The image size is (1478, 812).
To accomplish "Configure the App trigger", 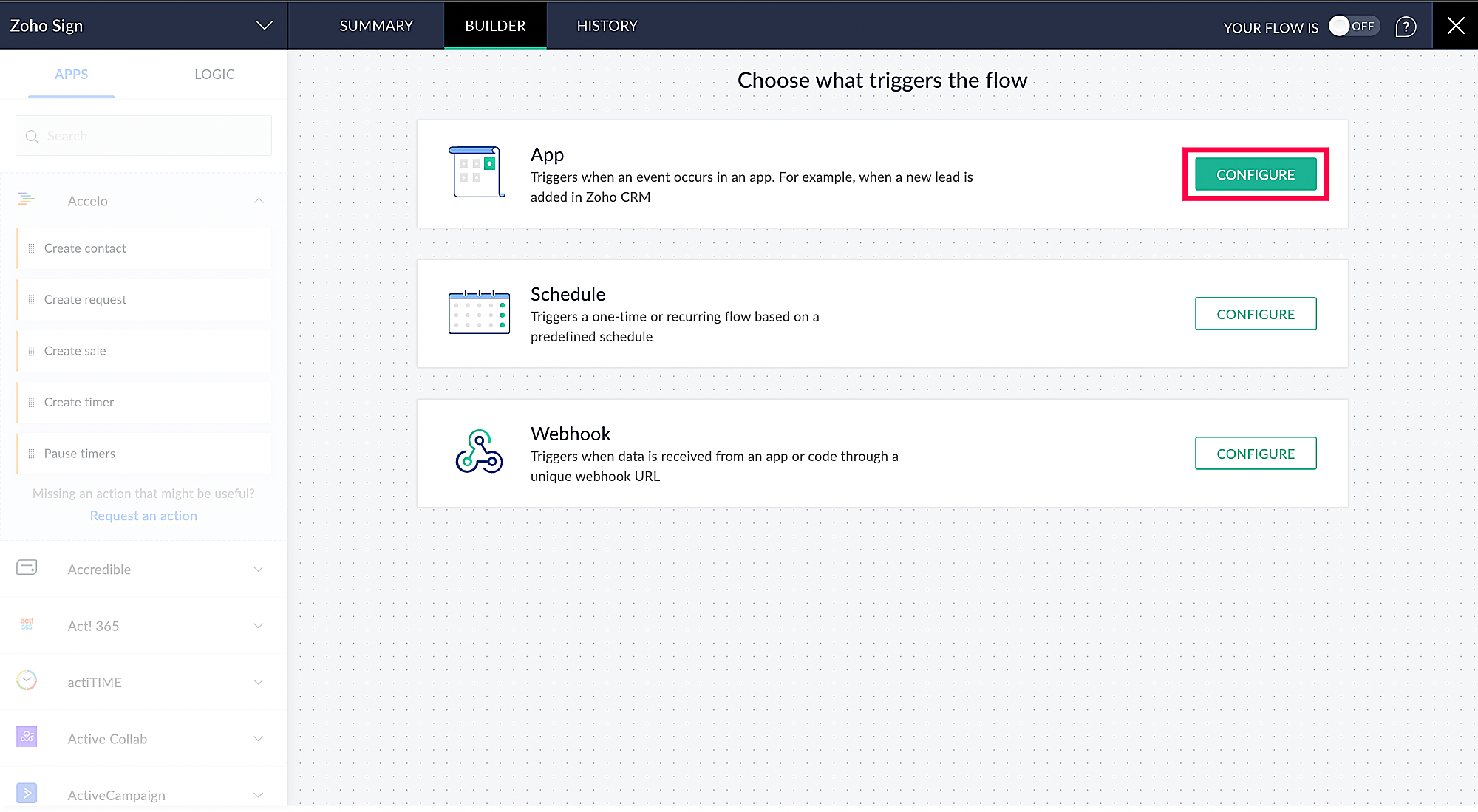I will [1256, 174].
